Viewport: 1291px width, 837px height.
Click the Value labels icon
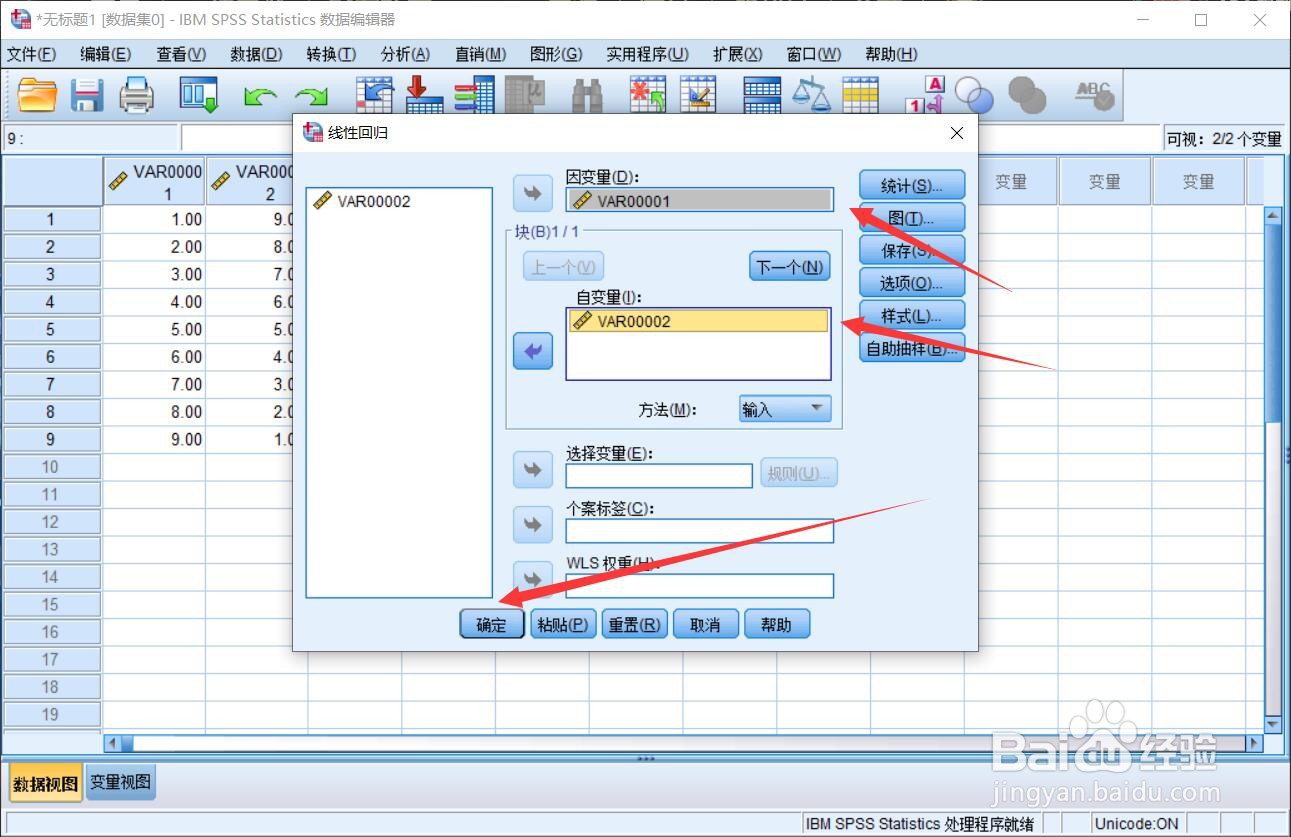point(925,96)
